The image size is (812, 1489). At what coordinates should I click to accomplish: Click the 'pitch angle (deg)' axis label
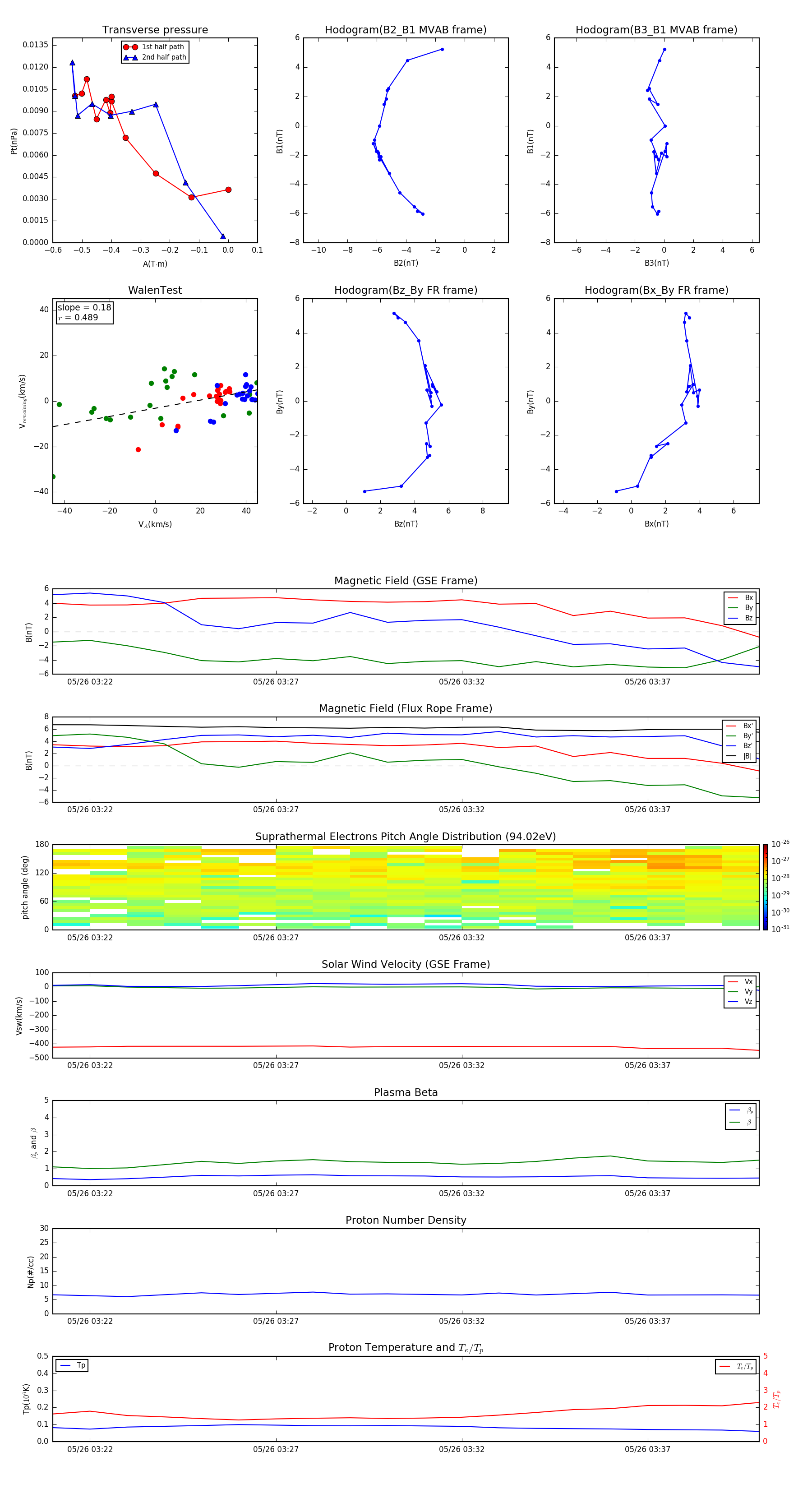click(25, 887)
